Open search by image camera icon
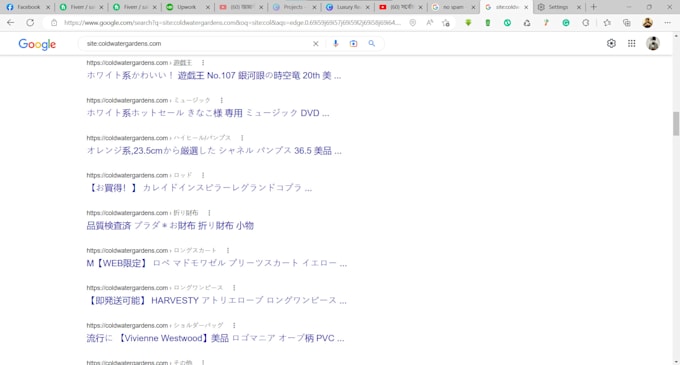 point(353,43)
